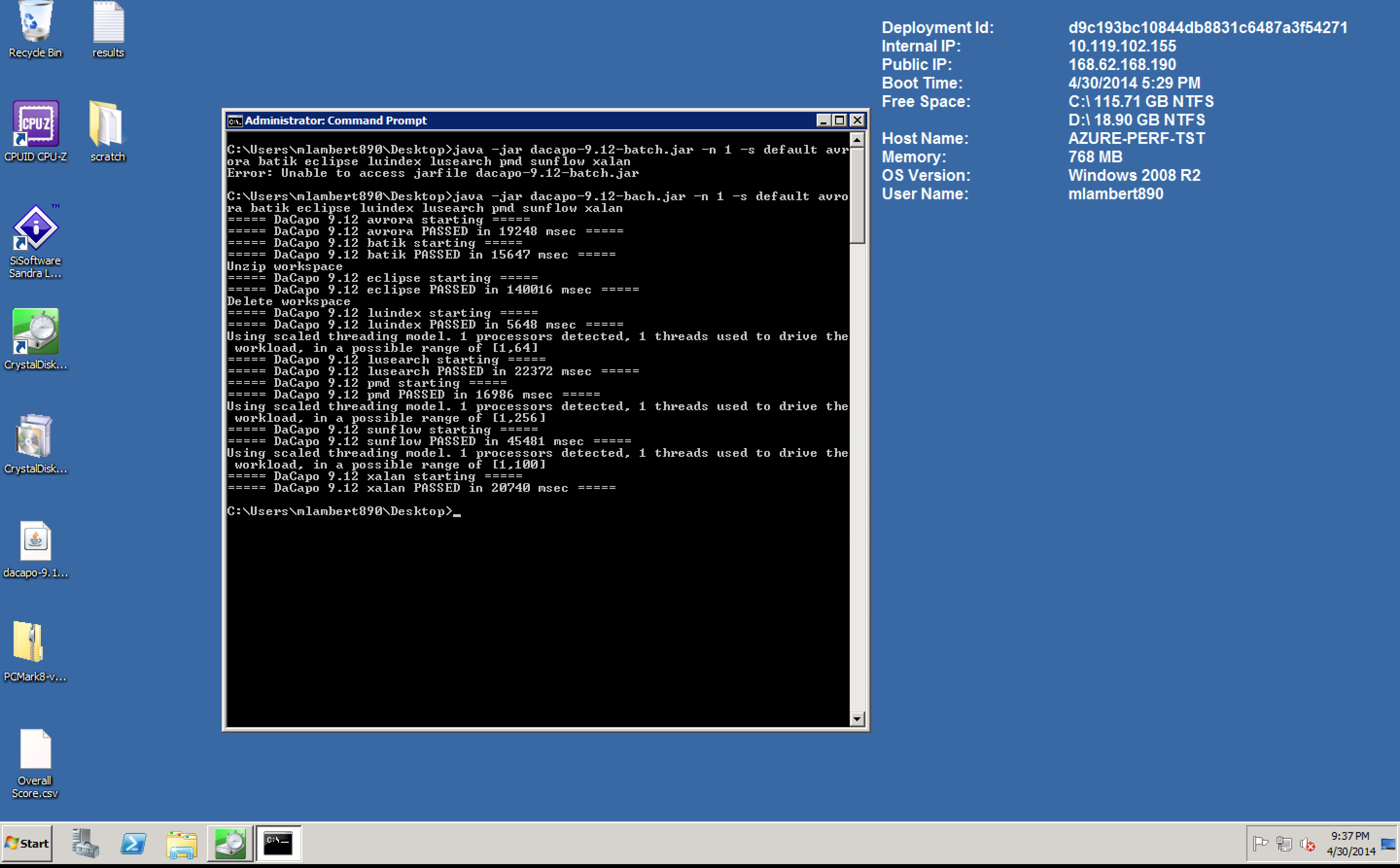
Task: Open the CrystalDisk installer icon
Action: pos(35,436)
